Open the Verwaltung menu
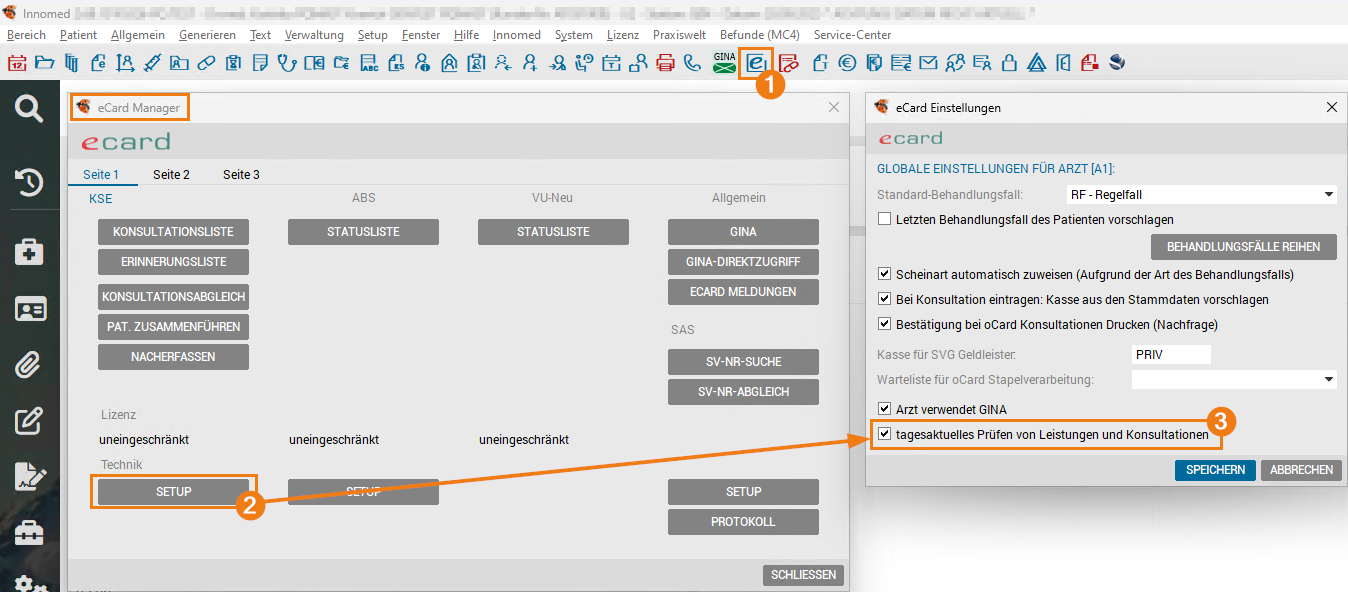This screenshot has width=1348, height=592. 314,35
